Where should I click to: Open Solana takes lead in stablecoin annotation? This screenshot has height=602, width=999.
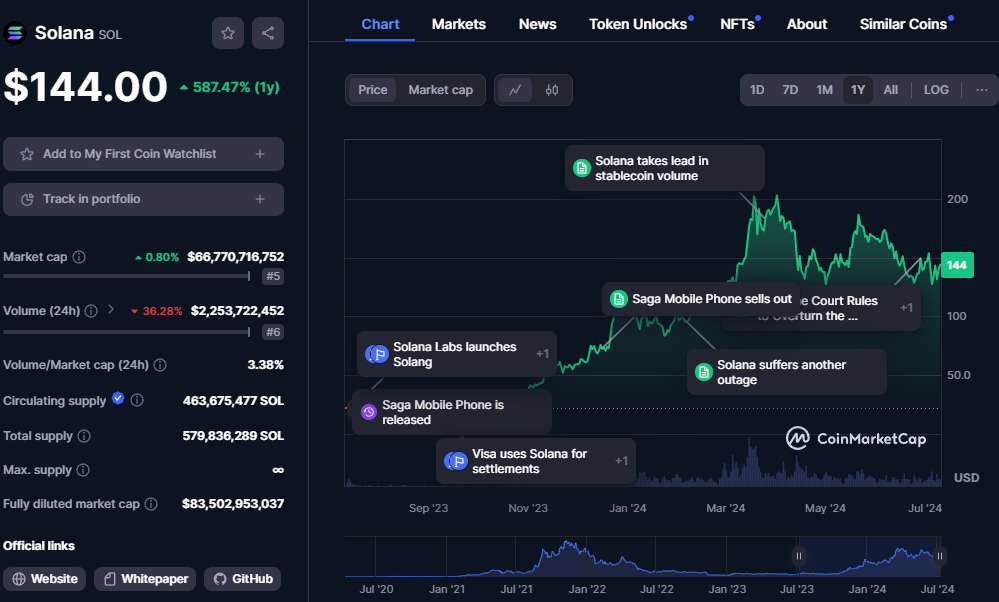(665, 168)
